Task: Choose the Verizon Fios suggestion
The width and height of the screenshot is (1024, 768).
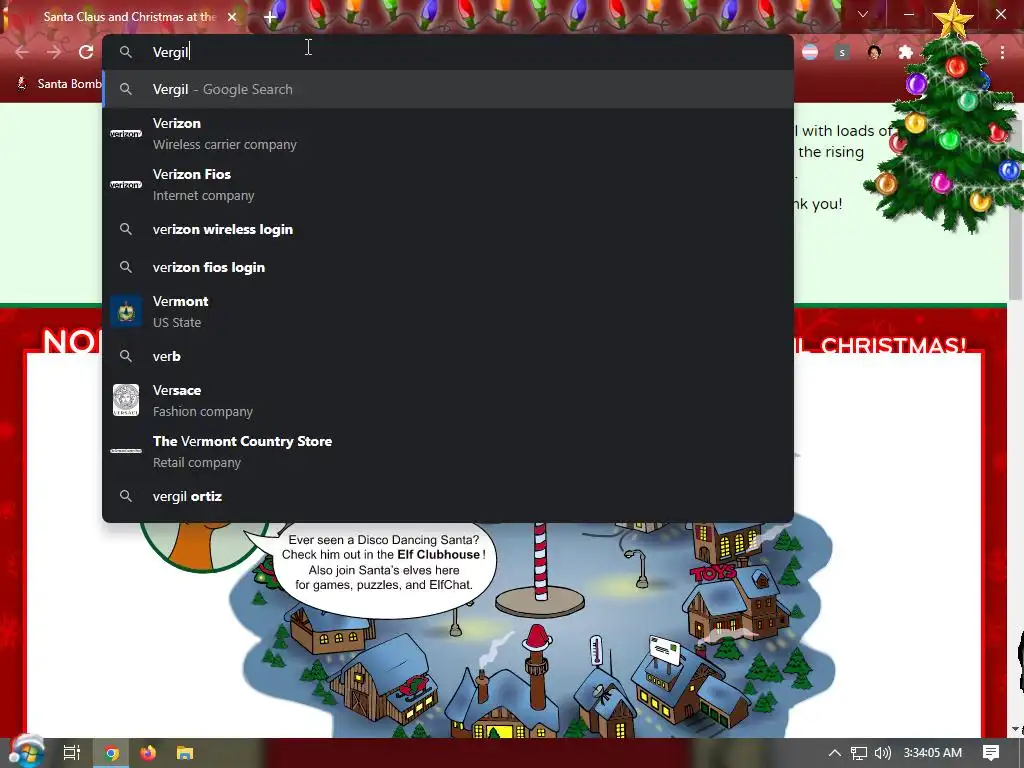Action: (x=448, y=185)
